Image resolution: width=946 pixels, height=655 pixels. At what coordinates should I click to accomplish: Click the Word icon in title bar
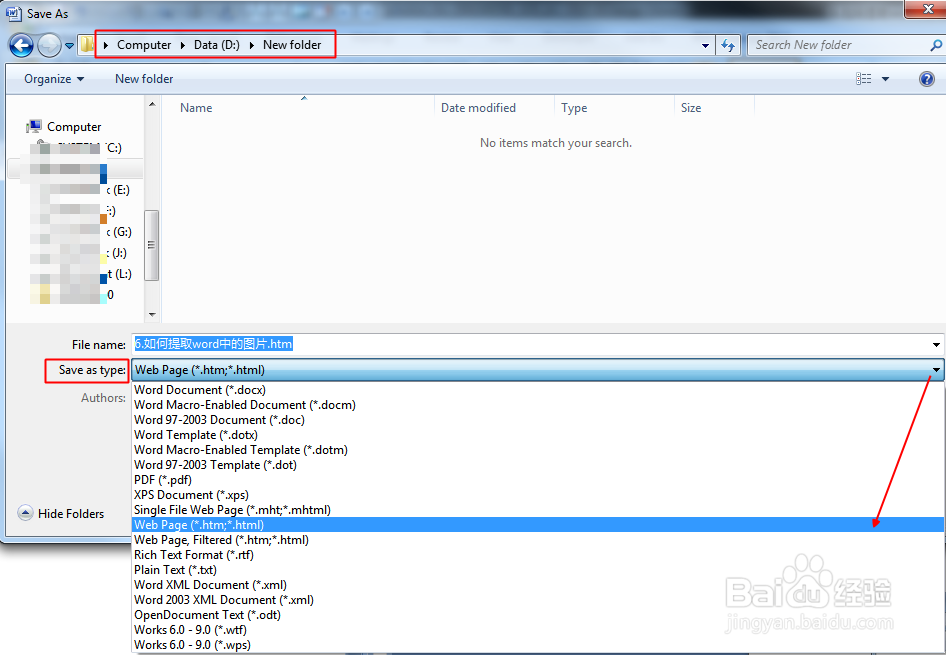(13, 13)
